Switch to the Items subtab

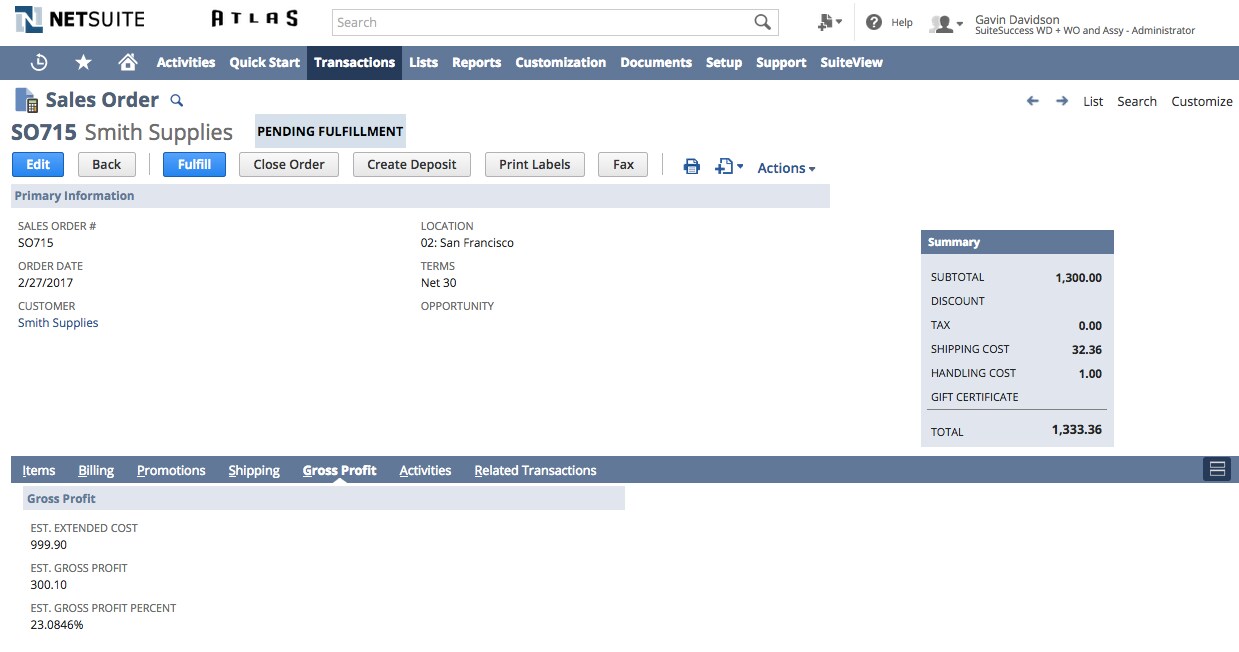point(39,470)
